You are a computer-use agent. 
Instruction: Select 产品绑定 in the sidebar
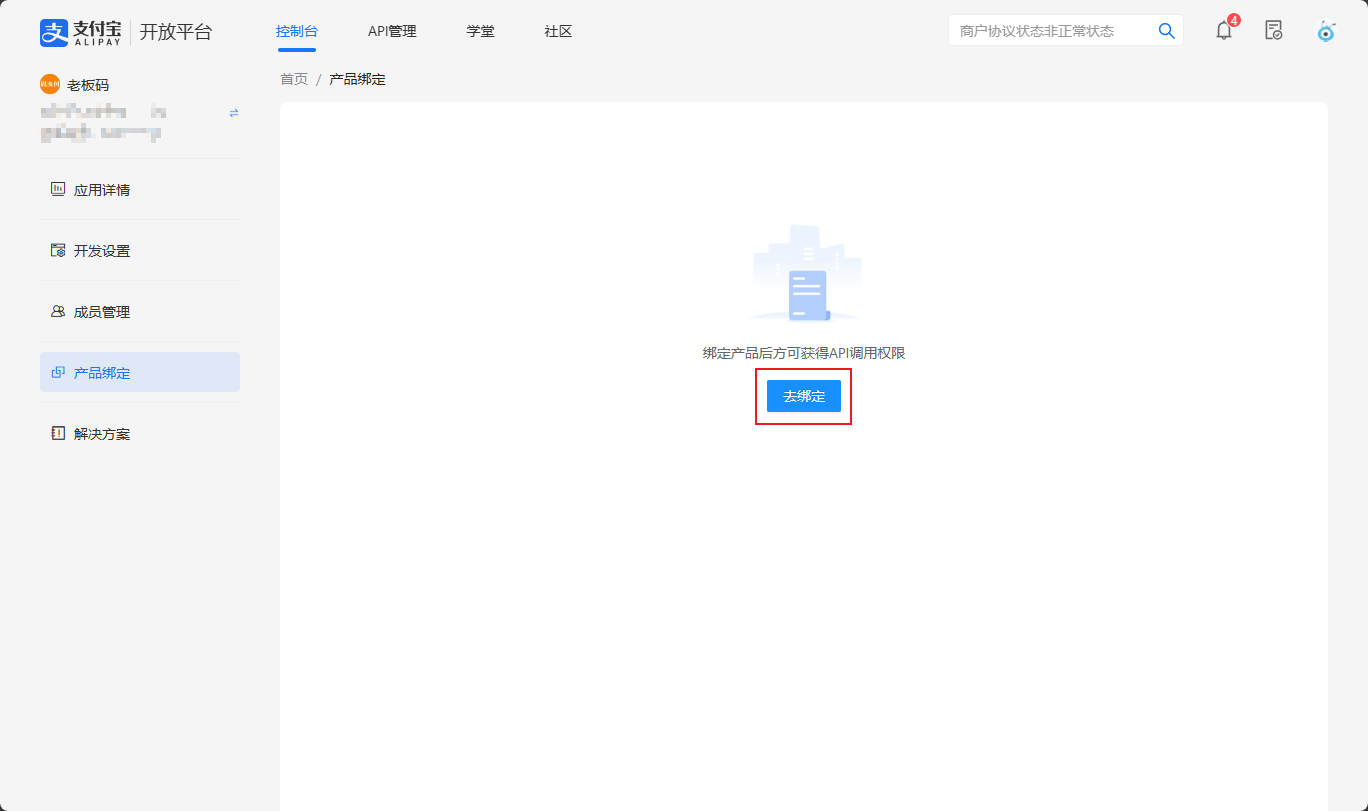tap(101, 373)
